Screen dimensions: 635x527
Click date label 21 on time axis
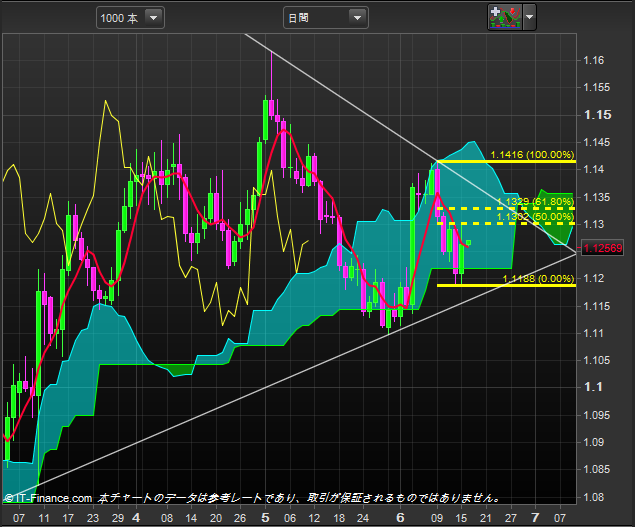pyautogui.click(x=486, y=518)
